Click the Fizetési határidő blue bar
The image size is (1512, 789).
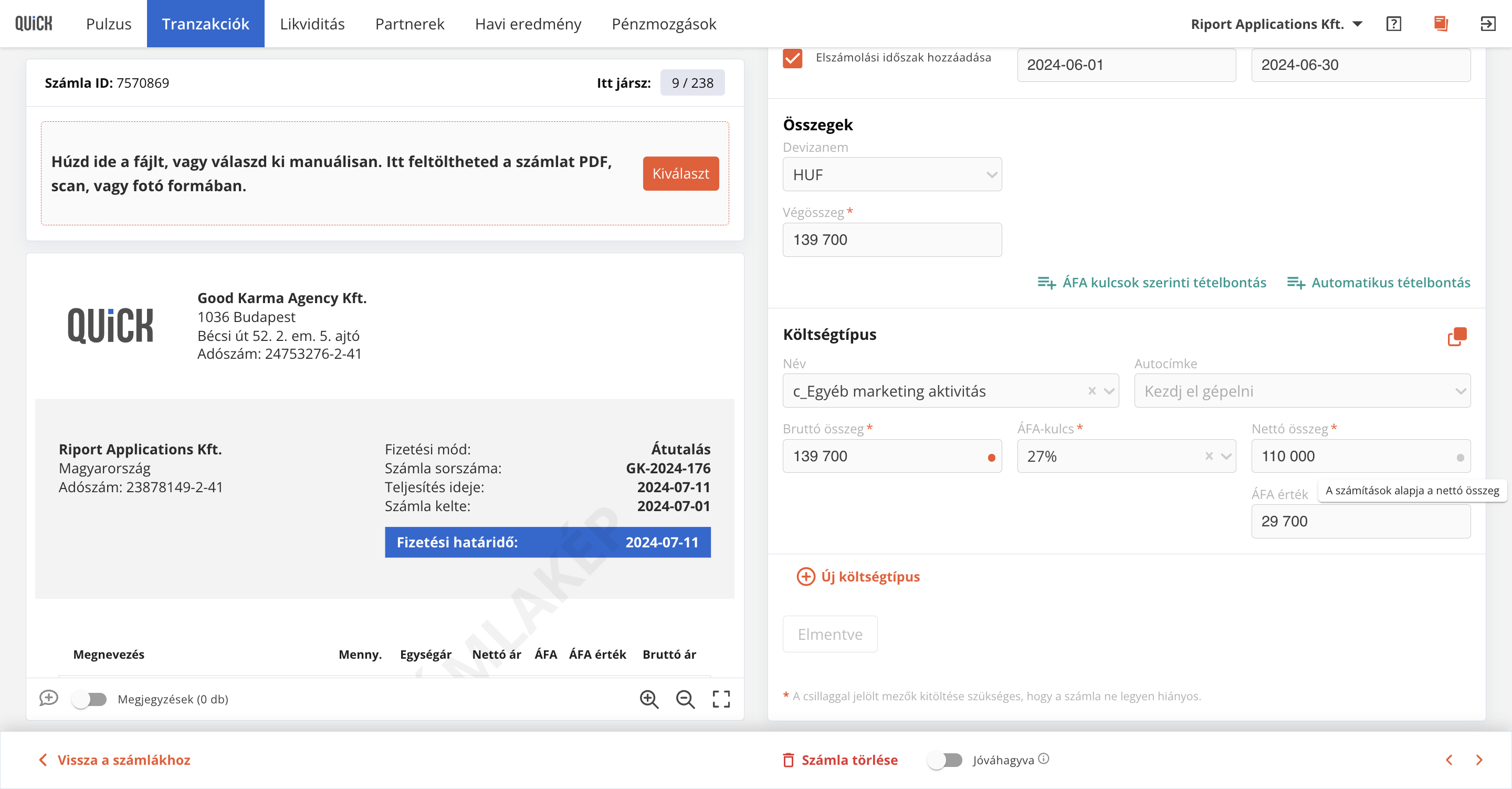point(548,542)
